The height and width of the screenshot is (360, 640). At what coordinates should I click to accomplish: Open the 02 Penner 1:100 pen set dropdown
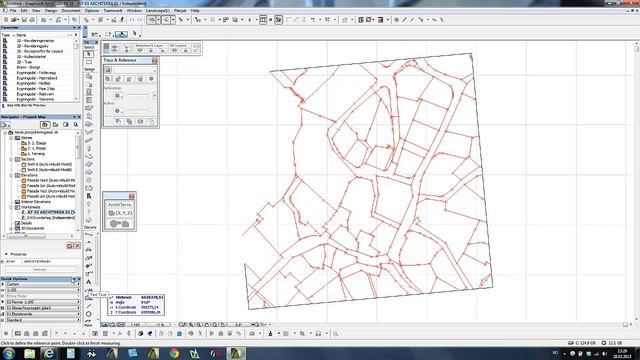coord(43,302)
